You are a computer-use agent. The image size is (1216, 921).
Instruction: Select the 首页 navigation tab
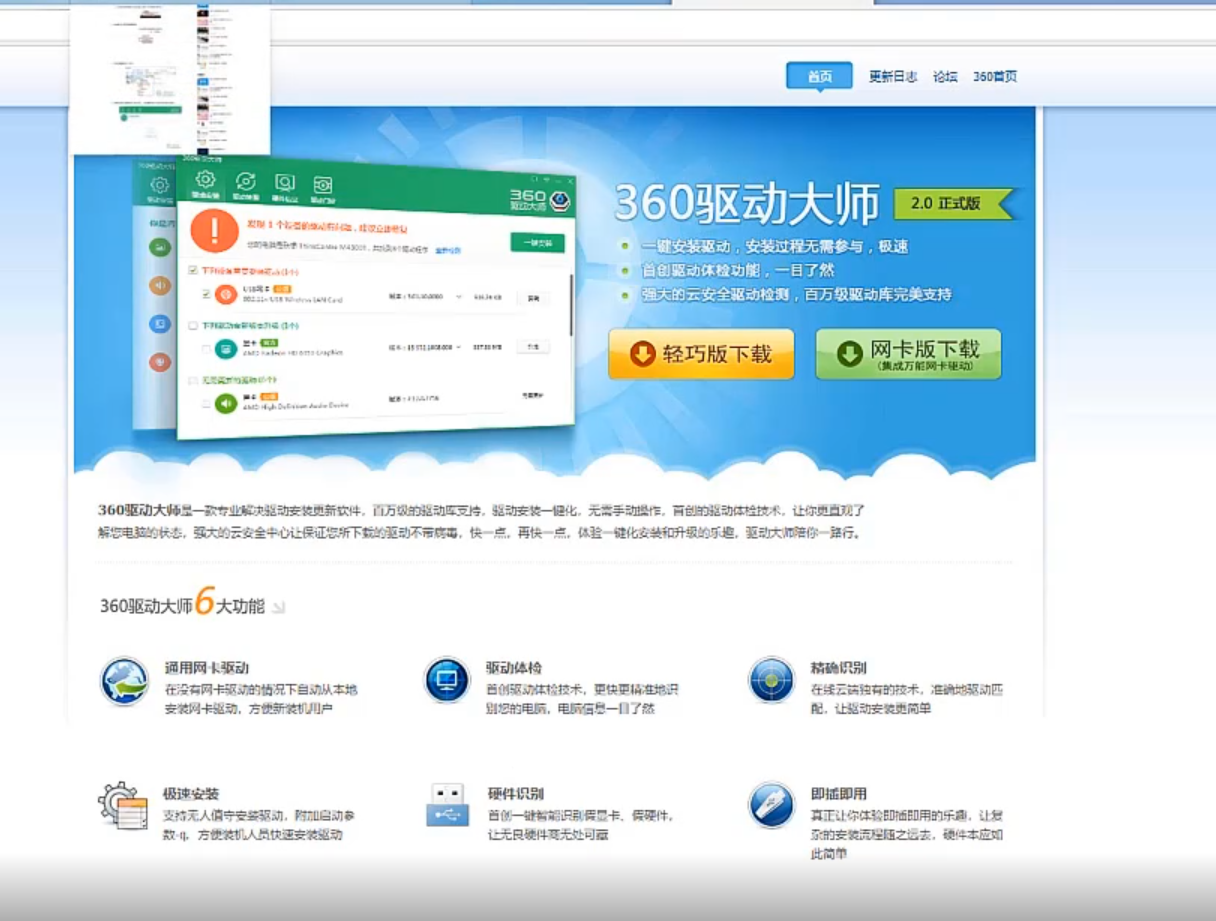tap(819, 76)
